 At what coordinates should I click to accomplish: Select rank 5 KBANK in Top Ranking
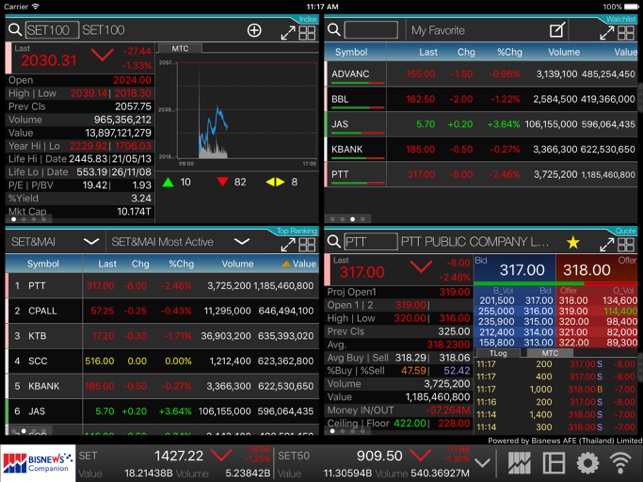pyautogui.click(x=162, y=386)
